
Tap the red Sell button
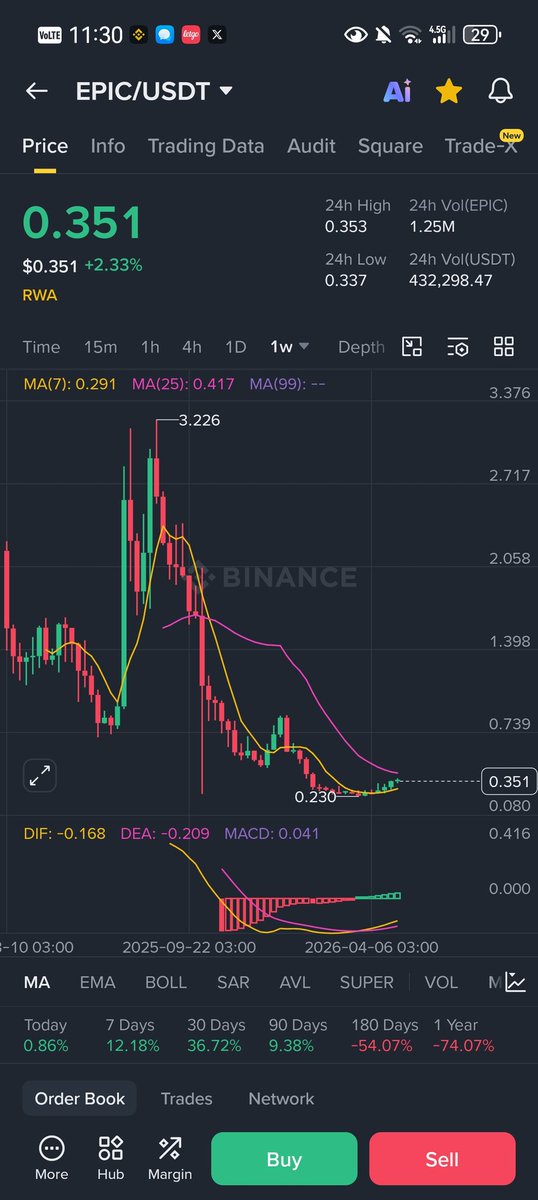(442, 1159)
